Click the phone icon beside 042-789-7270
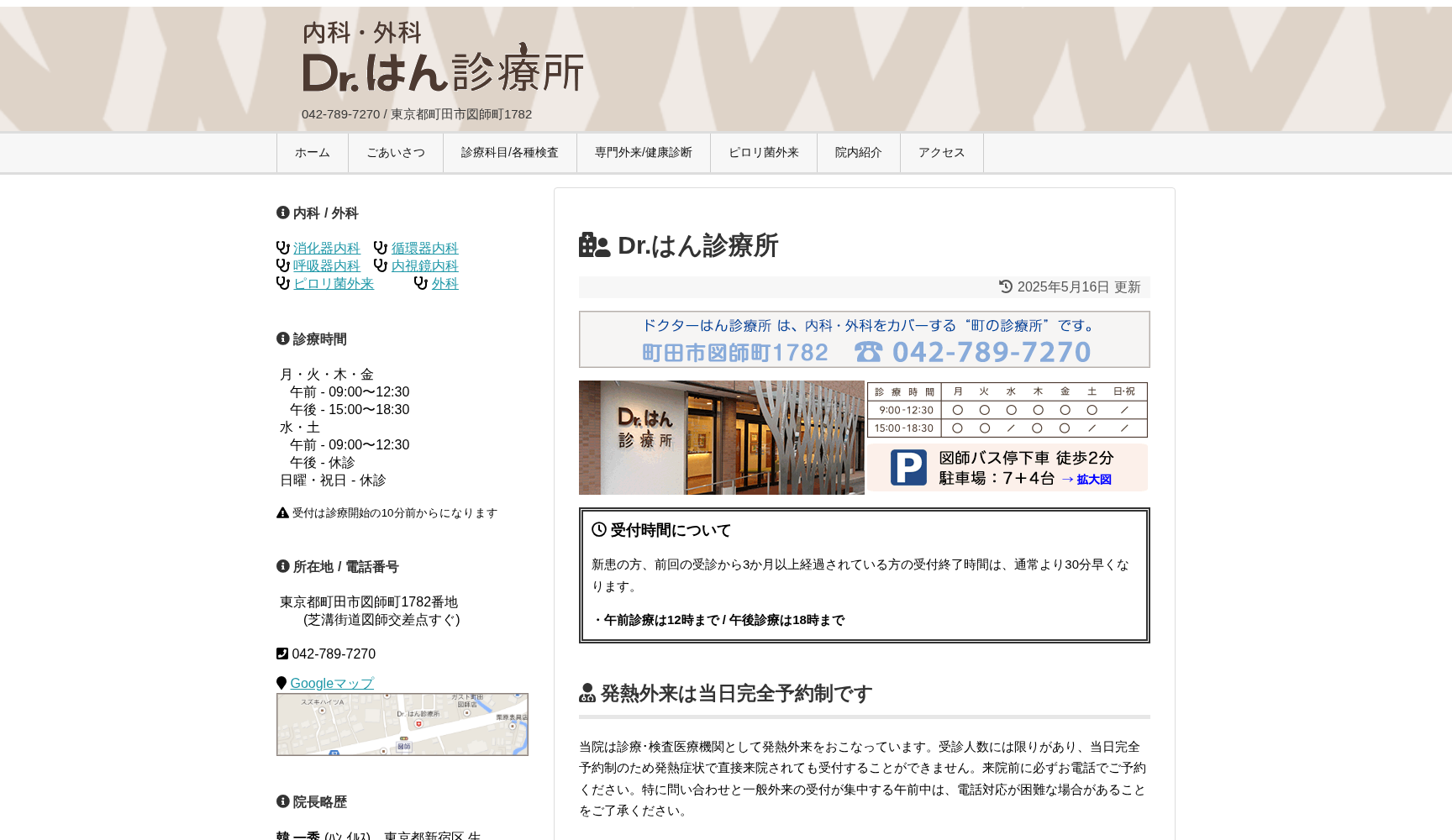The image size is (1452, 840). point(282,653)
